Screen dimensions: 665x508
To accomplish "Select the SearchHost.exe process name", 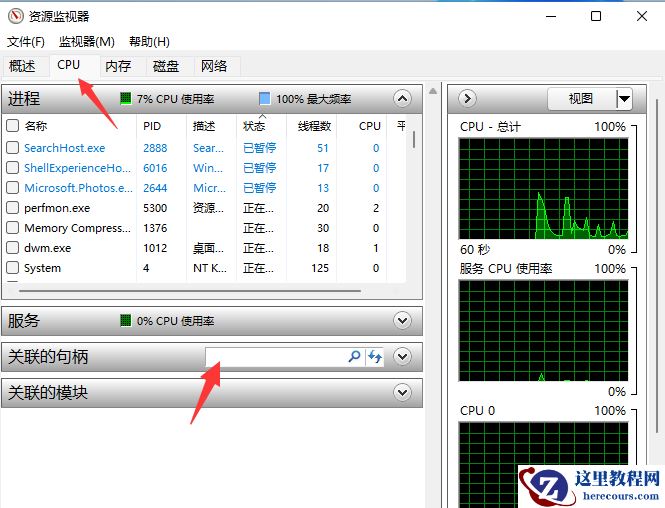I will [x=64, y=148].
